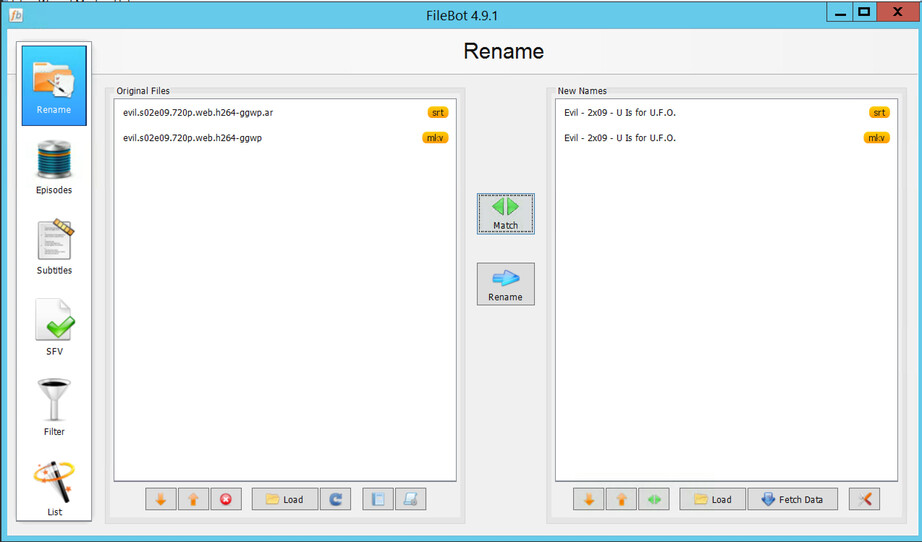Click the FileBot app icon in title bar

point(16,15)
